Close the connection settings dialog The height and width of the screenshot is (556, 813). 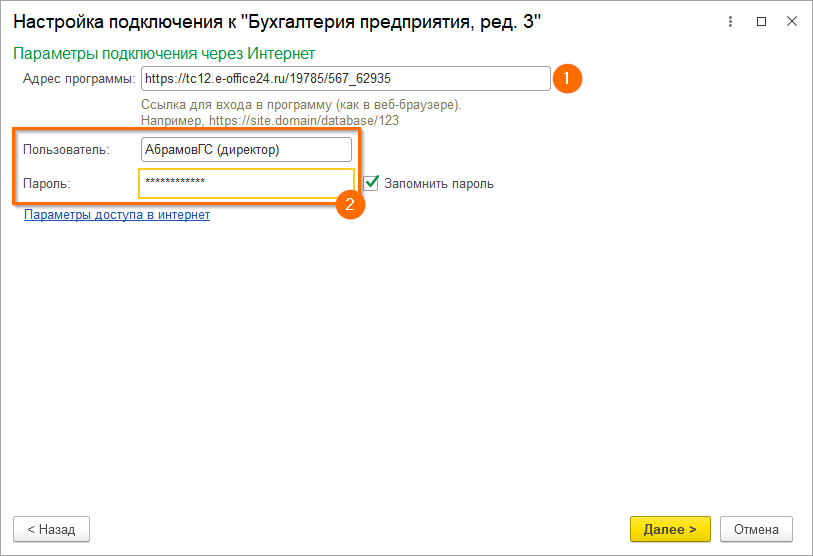789,21
